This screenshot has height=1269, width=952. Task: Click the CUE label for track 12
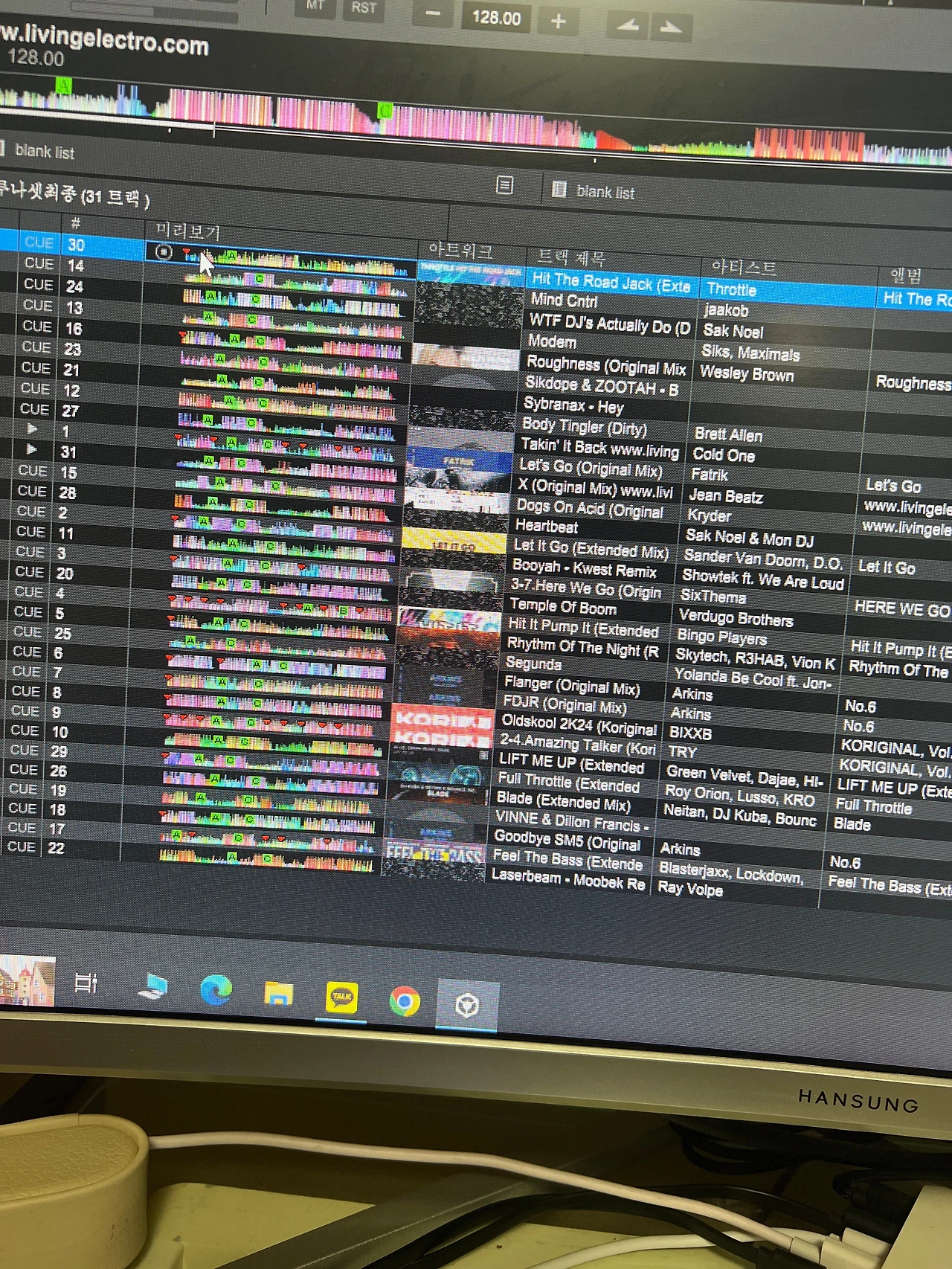tap(35, 388)
